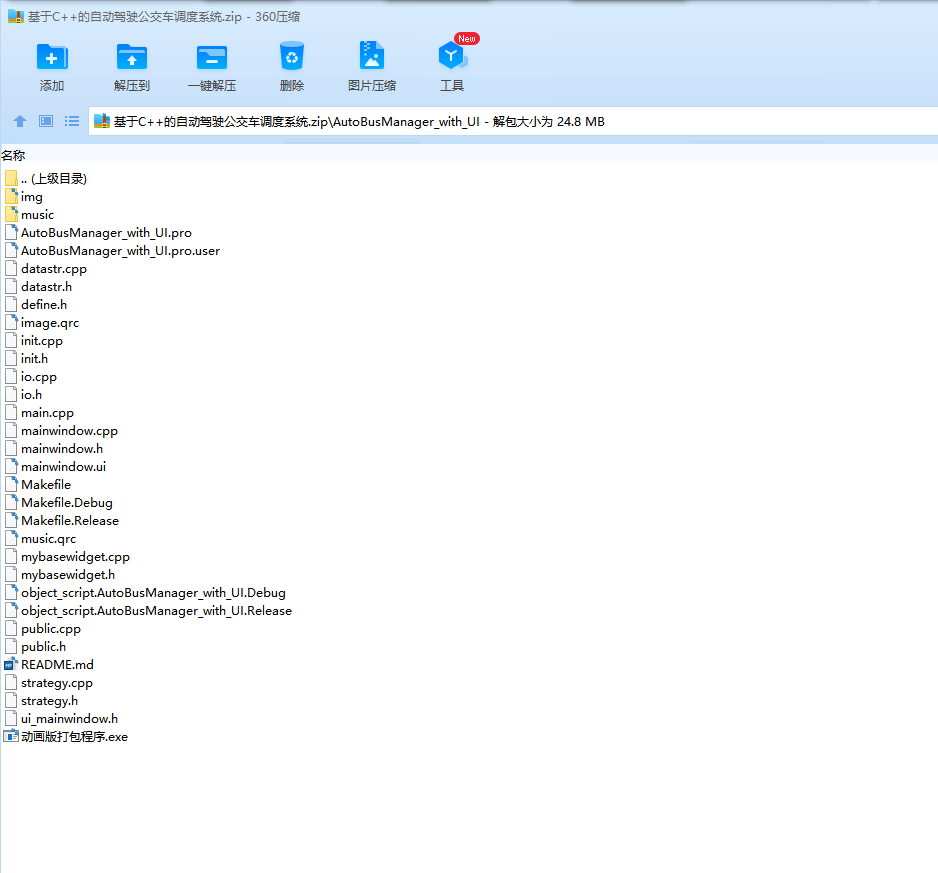Switch to list view mode
Image resolution: width=938 pixels, height=873 pixels.
[72, 121]
